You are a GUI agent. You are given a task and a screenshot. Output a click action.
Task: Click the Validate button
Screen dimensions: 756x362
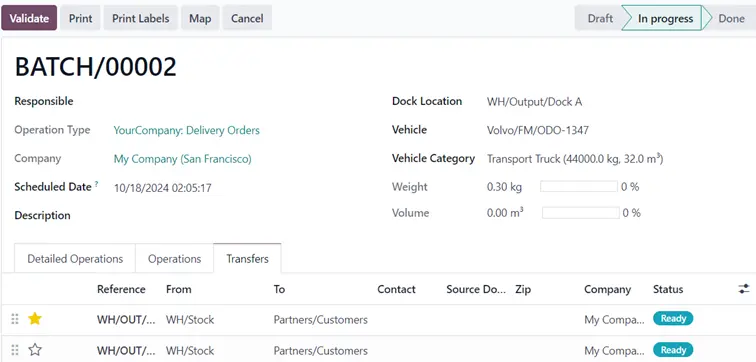tap(29, 18)
